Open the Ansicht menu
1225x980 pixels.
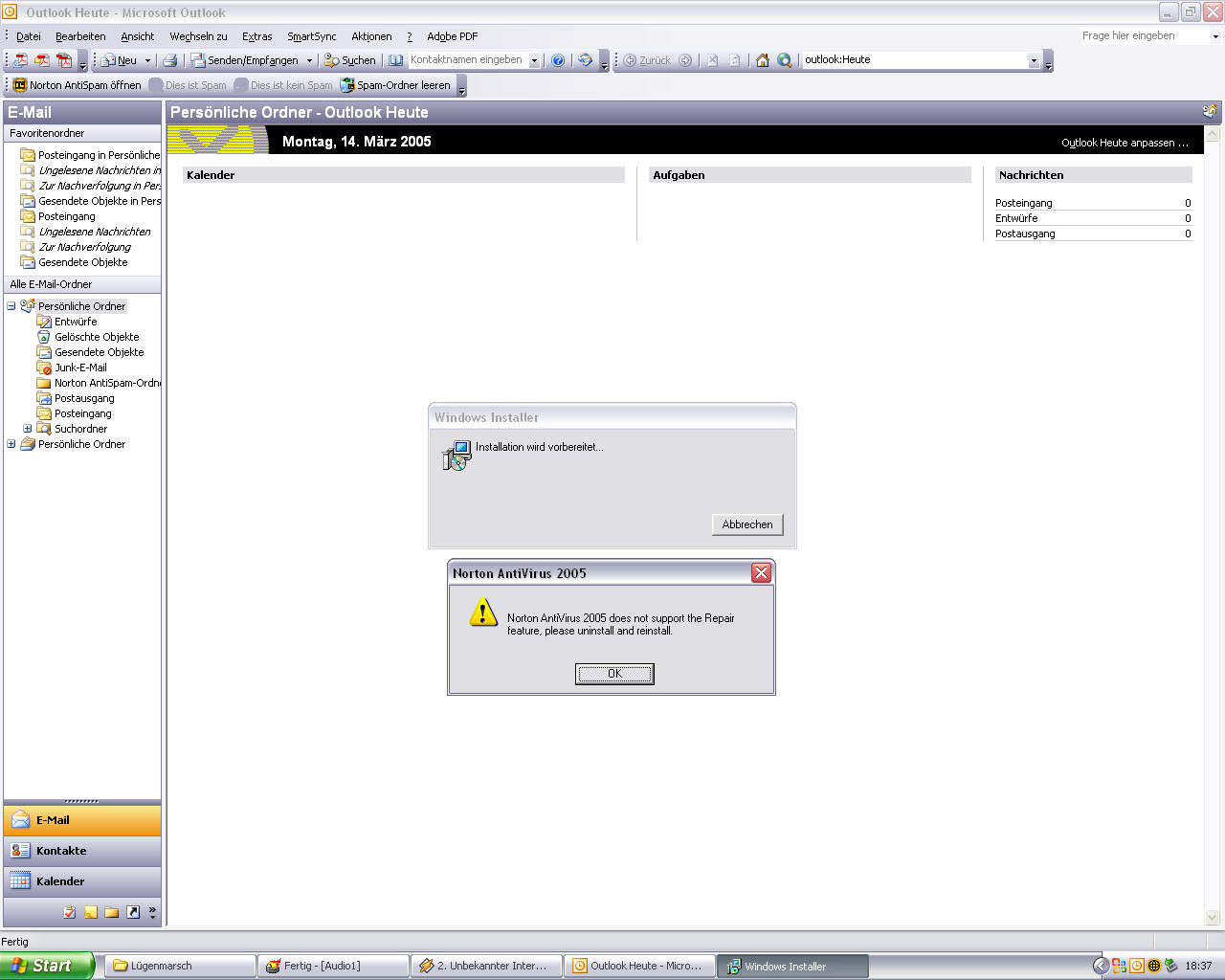click(138, 36)
